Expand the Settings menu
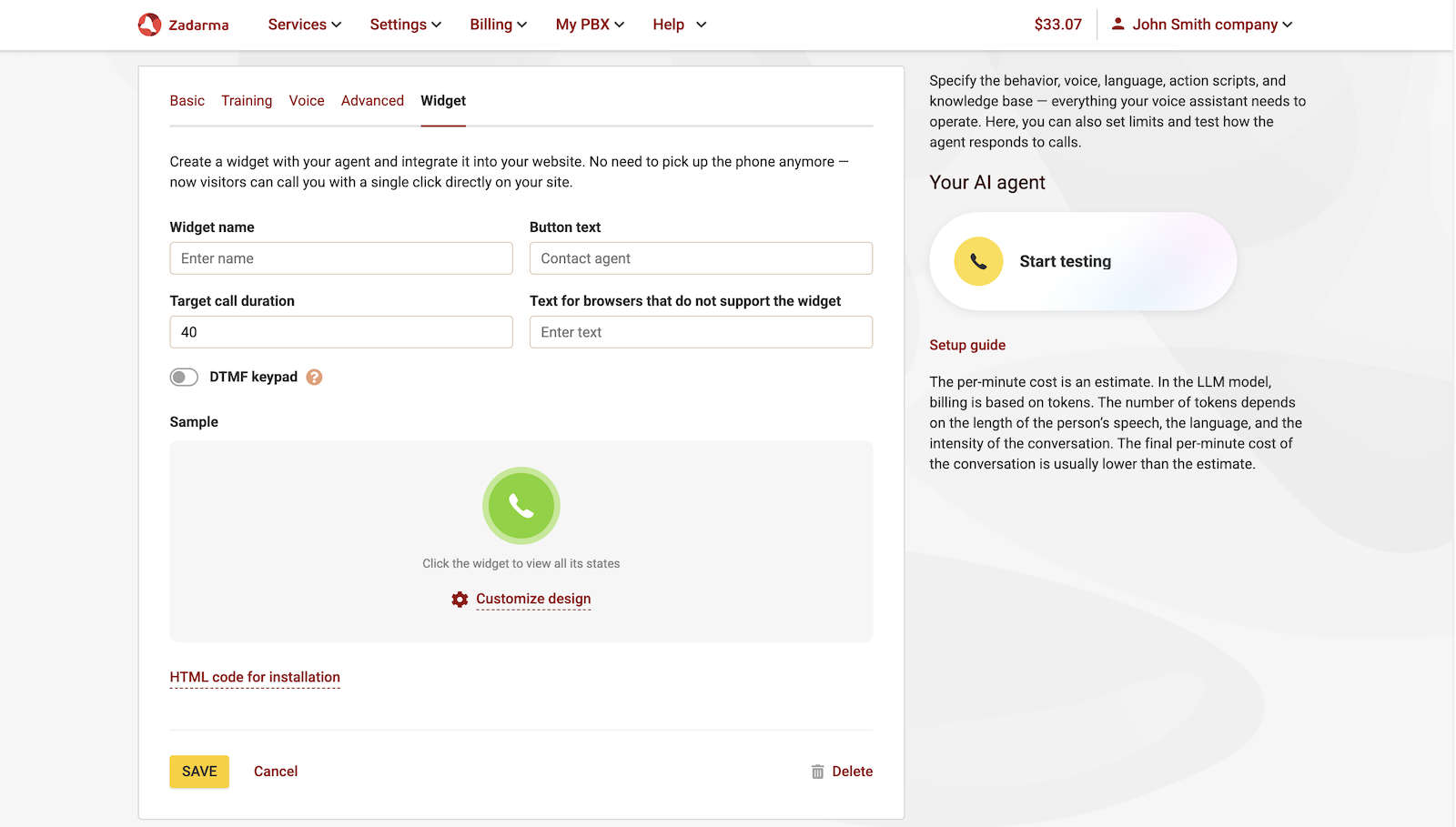The width and height of the screenshot is (1456, 827). (x=405, y=25)
